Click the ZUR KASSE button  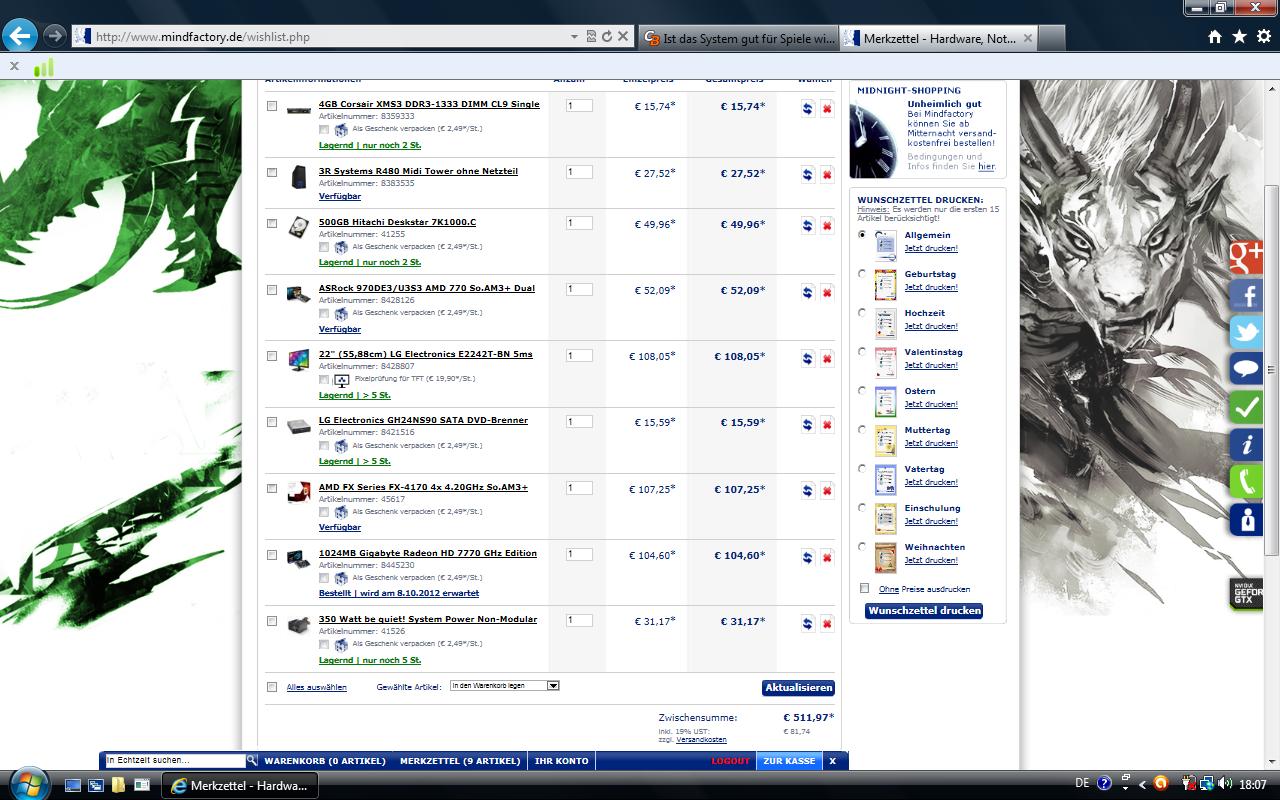coord(789,761)
